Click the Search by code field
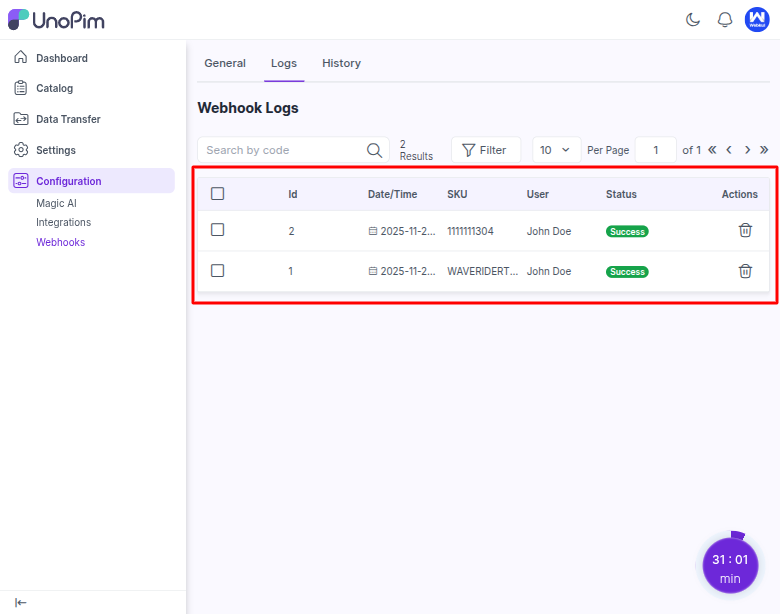 pos(293,150)
